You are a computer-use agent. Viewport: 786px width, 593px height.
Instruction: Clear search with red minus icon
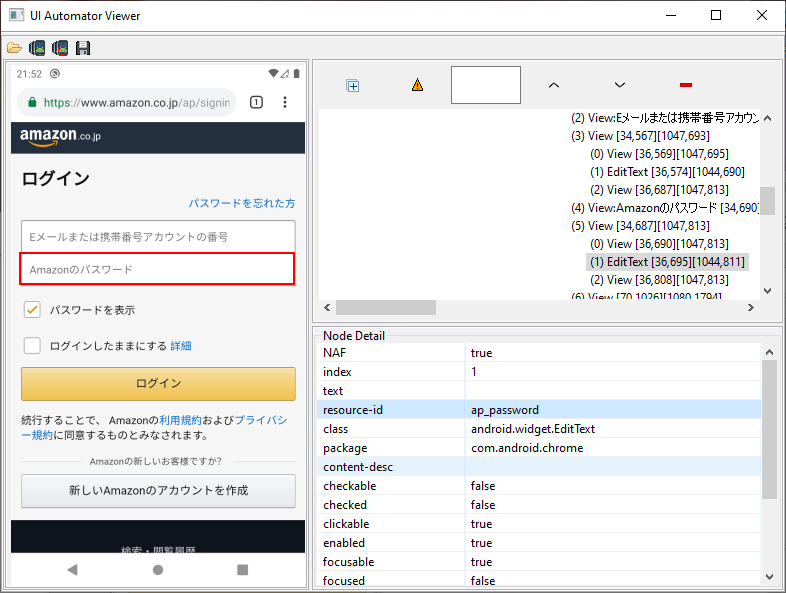coord(686,85)
